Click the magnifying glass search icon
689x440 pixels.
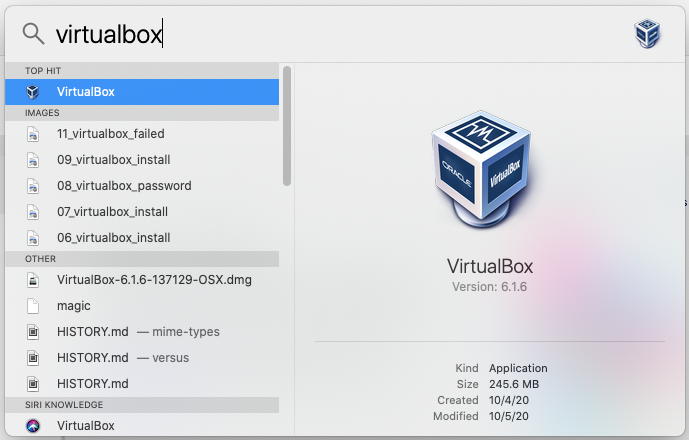click(33, 34)
